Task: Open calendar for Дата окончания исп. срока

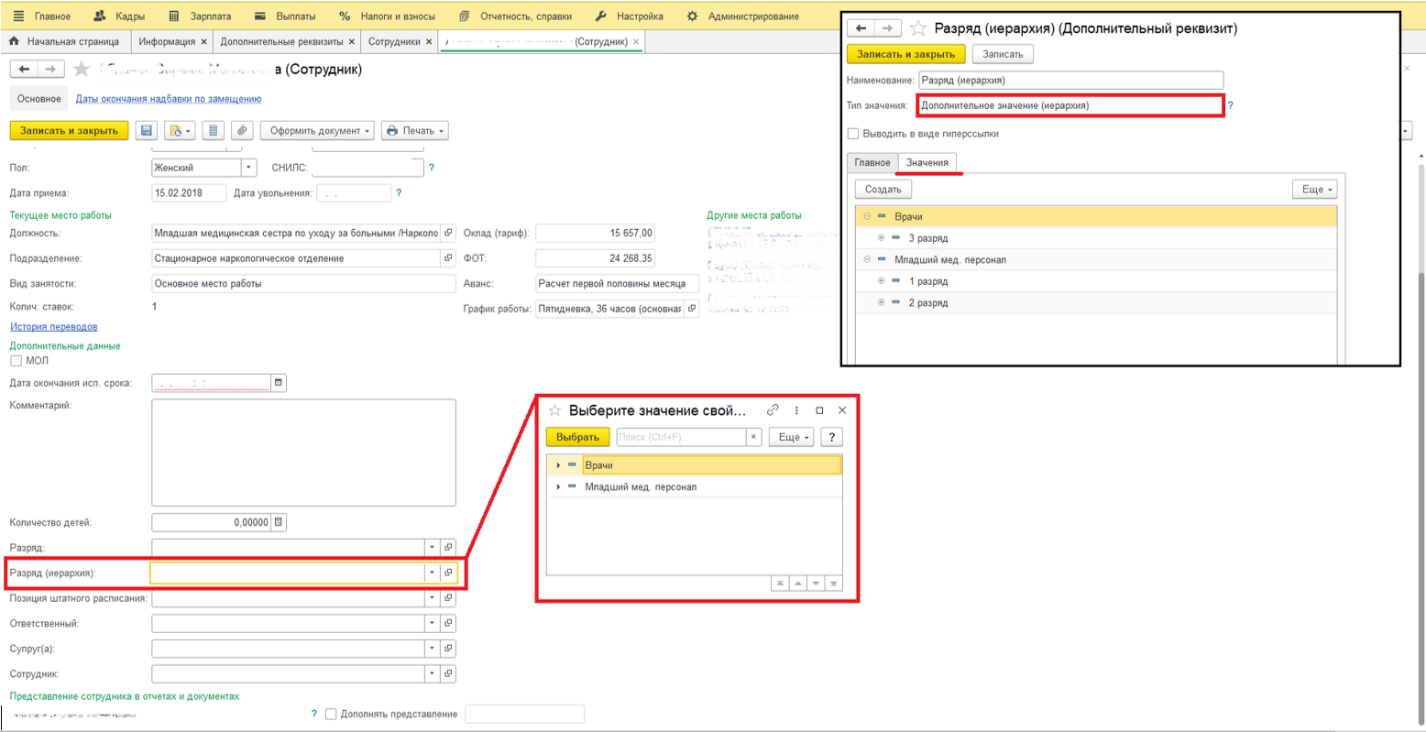Action: 279,383
